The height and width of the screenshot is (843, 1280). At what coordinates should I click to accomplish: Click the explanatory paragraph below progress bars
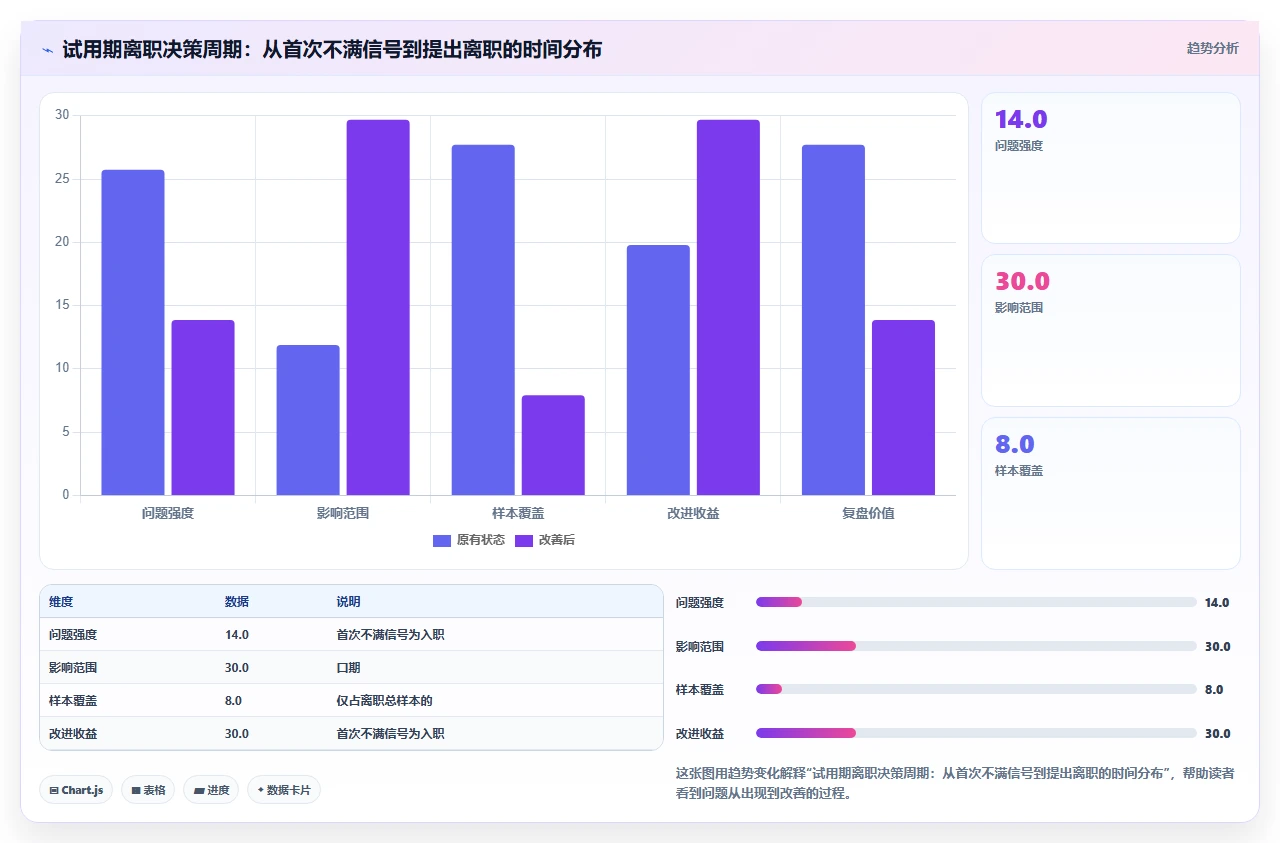[956, 783]
